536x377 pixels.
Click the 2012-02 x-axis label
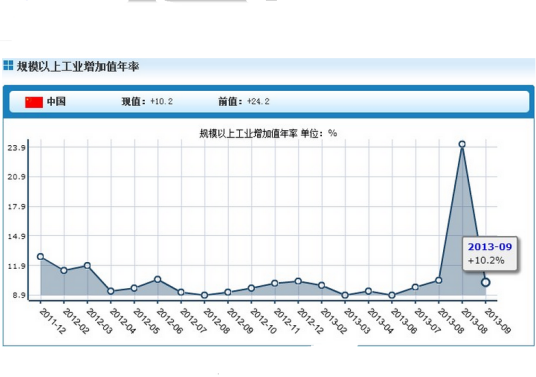tap(76, 321)
